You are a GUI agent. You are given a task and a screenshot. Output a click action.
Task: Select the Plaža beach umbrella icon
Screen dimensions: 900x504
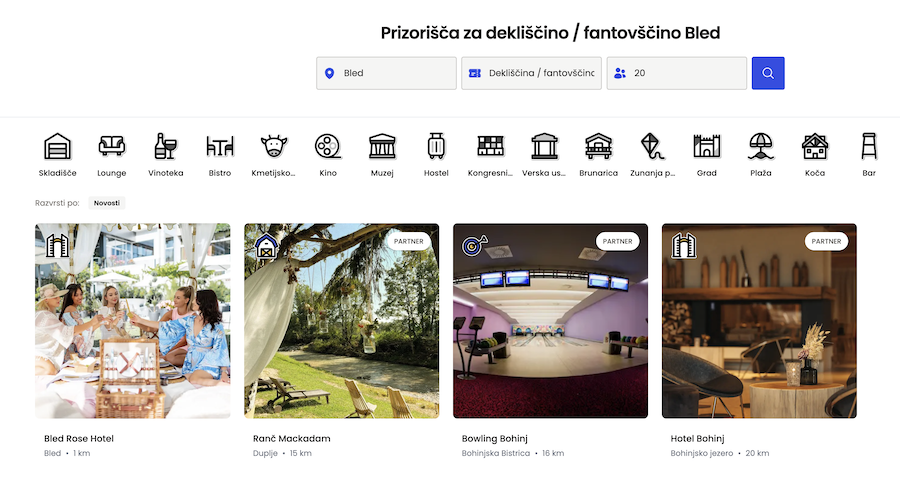click(761, 147)
